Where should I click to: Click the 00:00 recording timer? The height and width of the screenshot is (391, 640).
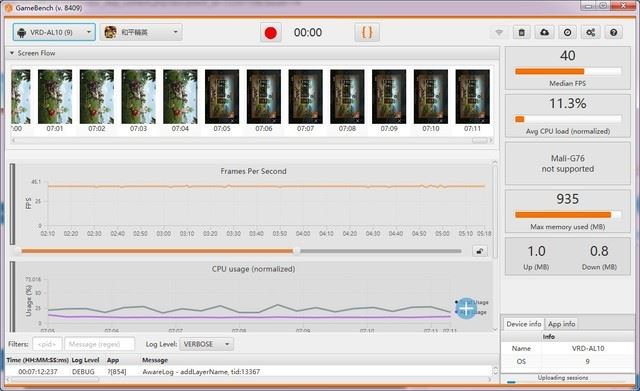308,33
